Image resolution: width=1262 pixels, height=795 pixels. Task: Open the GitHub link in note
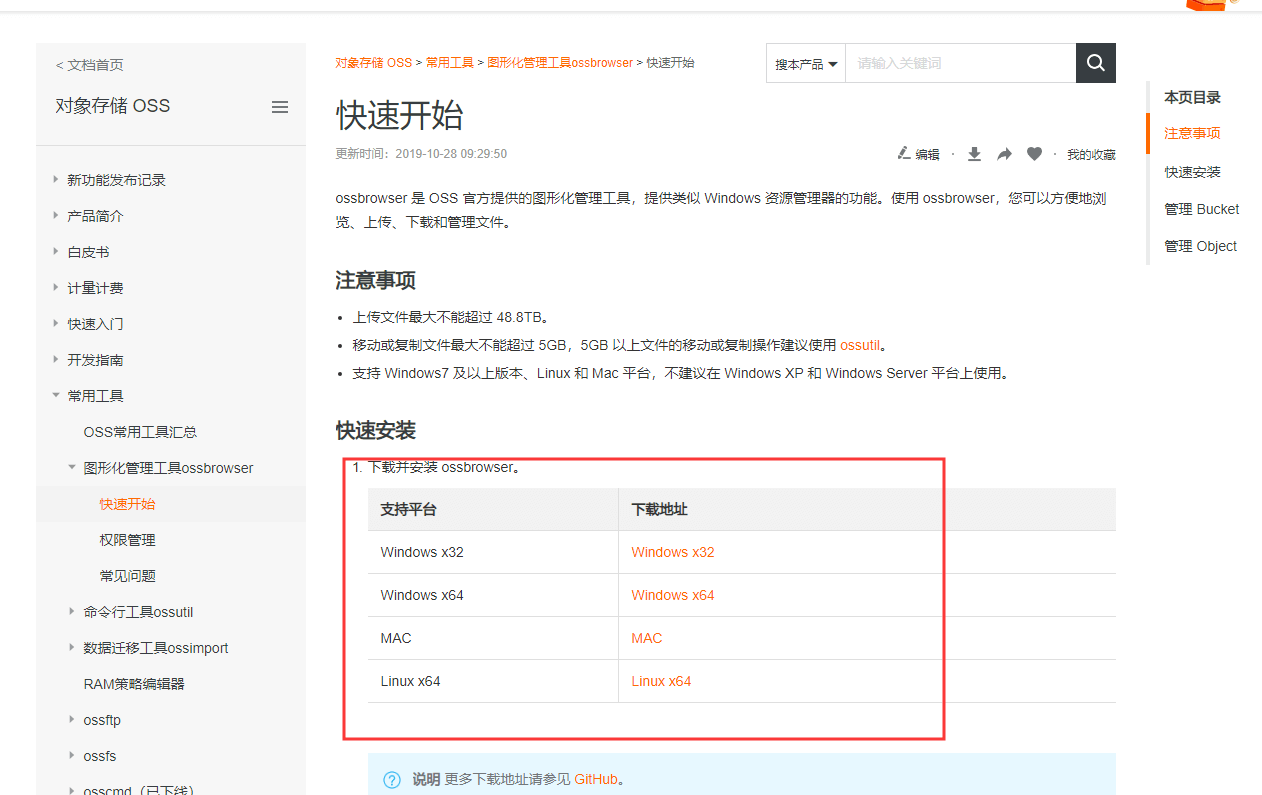[596, 779]
